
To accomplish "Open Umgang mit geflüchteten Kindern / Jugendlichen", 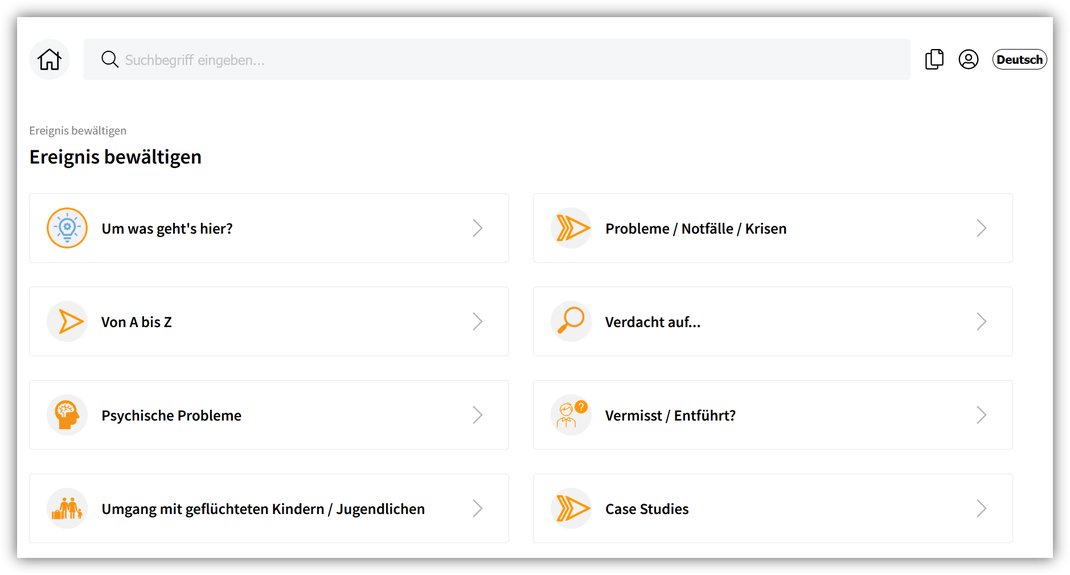I will (x=269, y=508).
